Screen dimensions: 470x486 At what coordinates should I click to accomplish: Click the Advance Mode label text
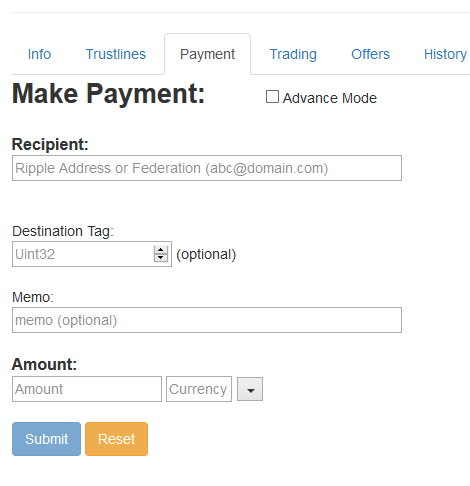330,98
